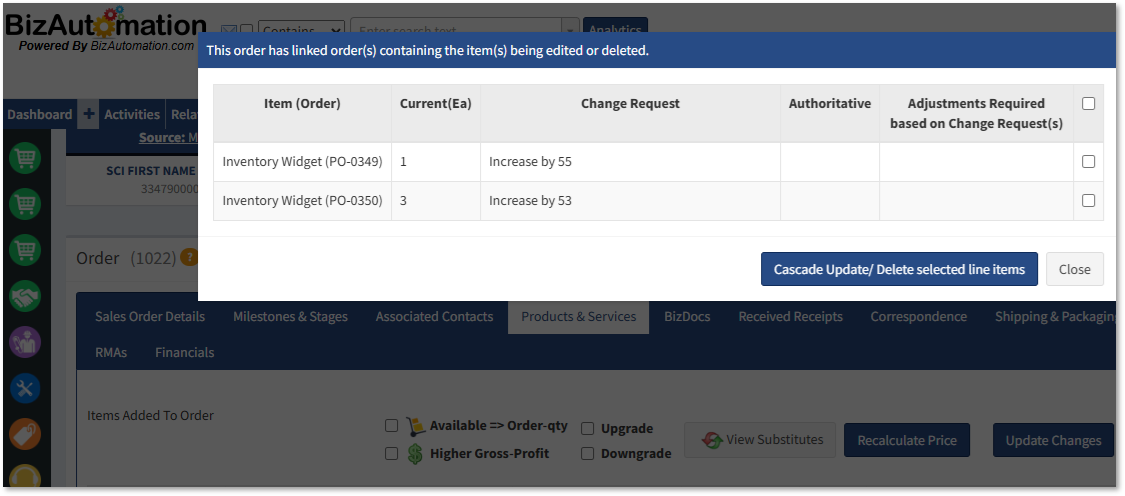The height and width of the screenshot is (496, 1125).
Task: Switch to Milestones & Stages tab
Action: coord(291,317)
